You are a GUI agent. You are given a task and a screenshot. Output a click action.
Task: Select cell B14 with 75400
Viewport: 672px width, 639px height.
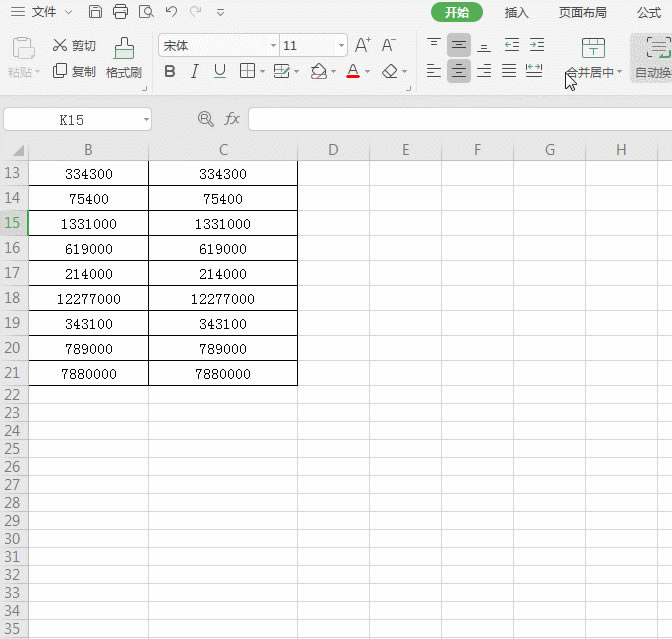(x=89, y=198)
